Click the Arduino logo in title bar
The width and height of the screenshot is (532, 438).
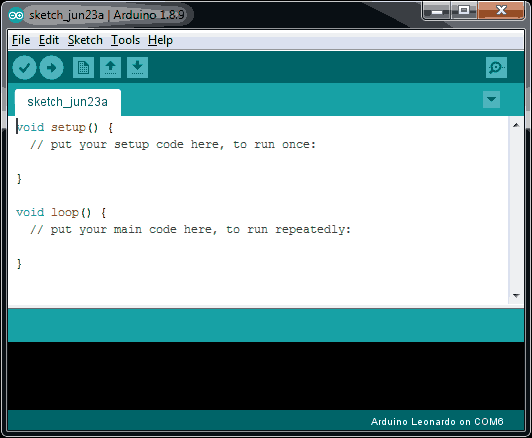(16, 15)
